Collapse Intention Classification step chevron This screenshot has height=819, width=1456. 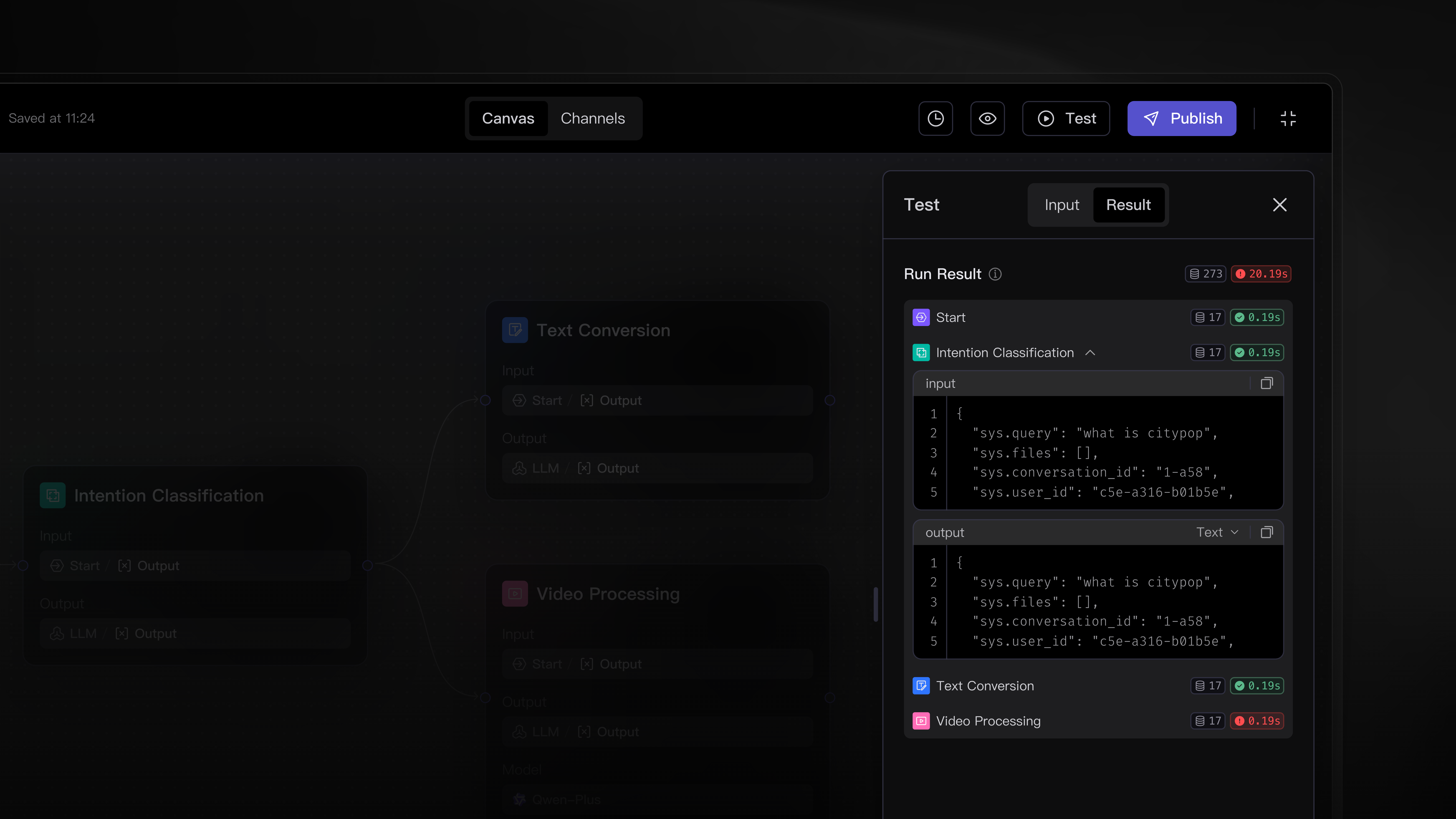coord(1090,353)
